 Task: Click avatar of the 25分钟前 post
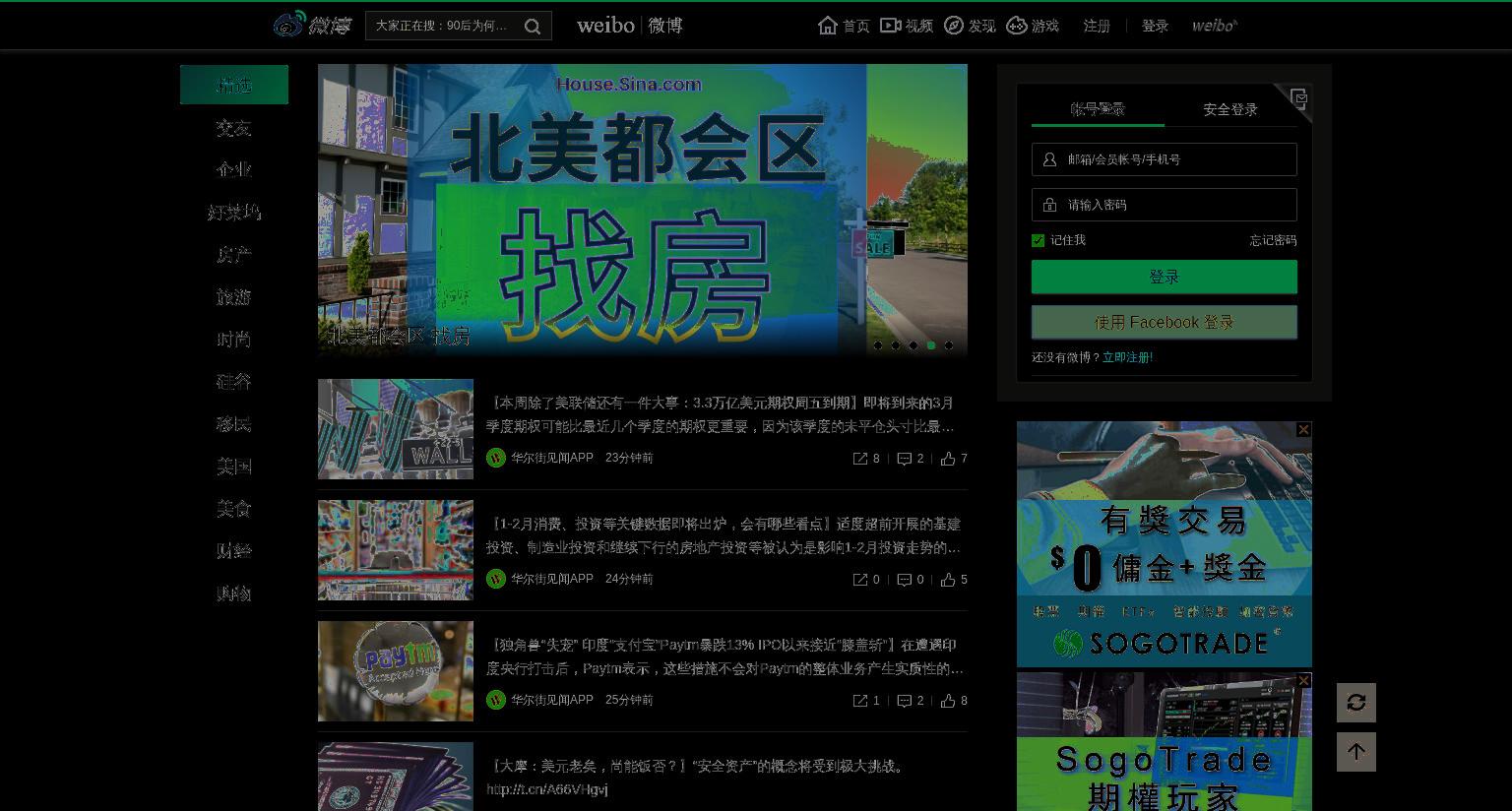496,700
